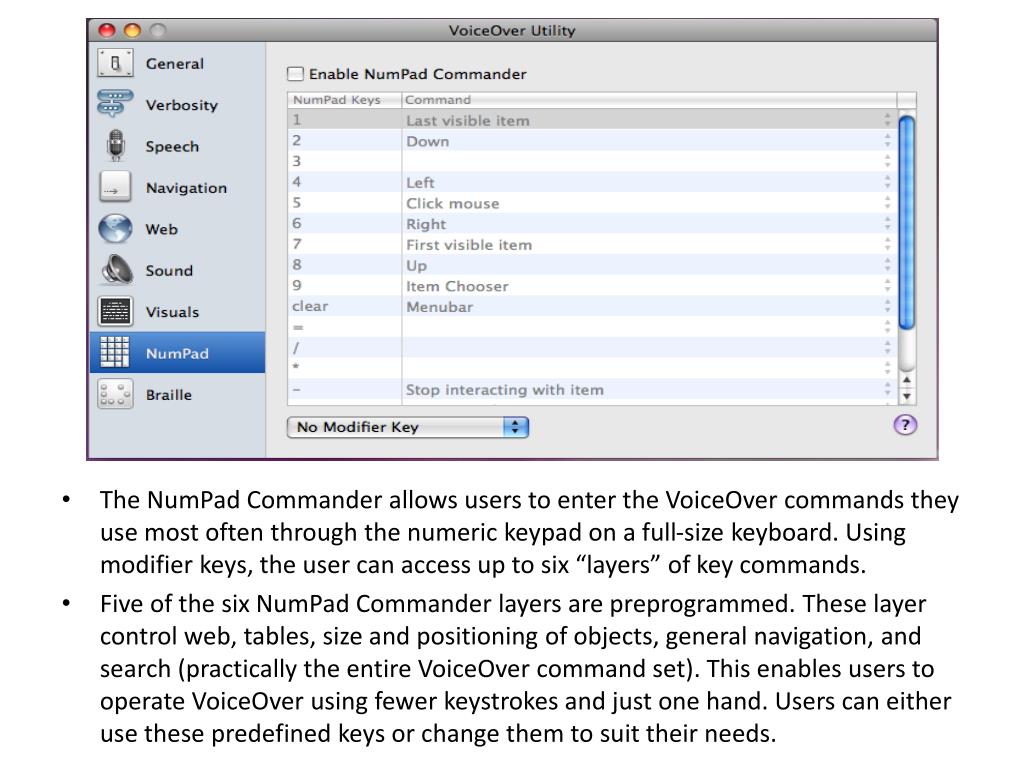Screen dimensions: 1024x768
Task: Select the First visible item command
Action: click(469, 245)
